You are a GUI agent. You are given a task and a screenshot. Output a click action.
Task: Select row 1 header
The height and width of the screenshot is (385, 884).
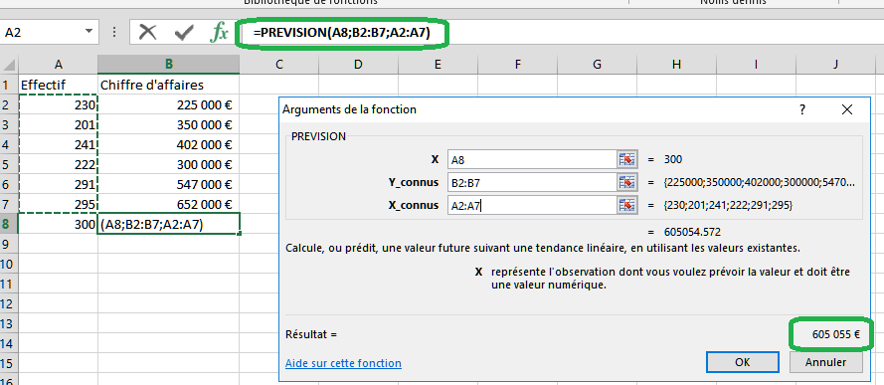[x=9, y=85]
